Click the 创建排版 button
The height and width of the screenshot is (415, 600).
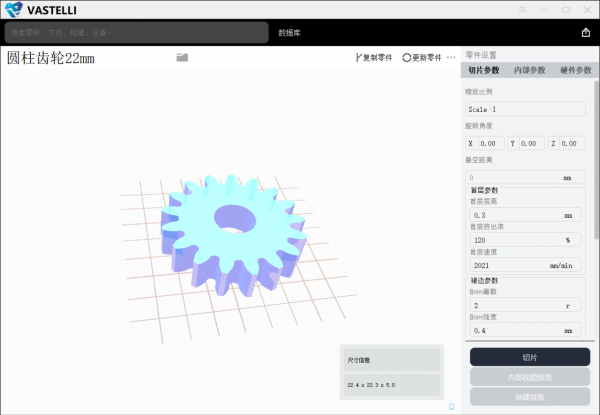(529, 397)
